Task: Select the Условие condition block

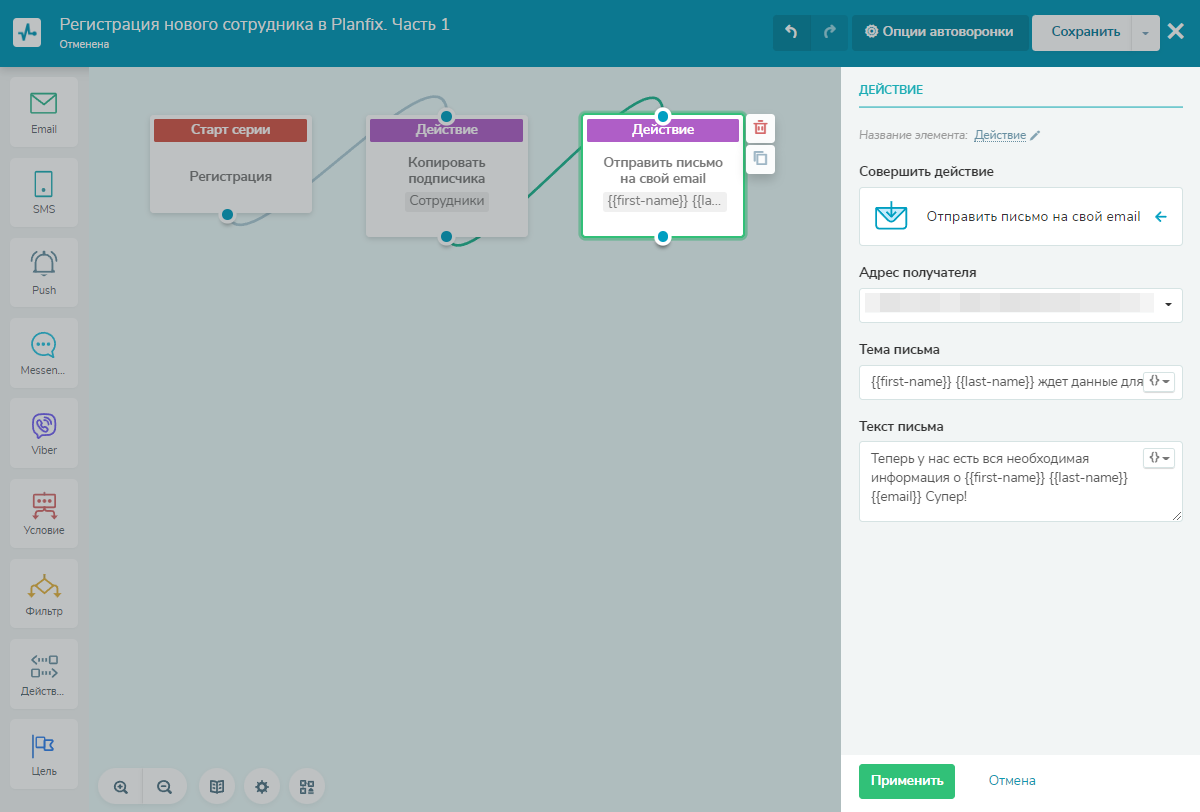Action: [x=44, y=513]
